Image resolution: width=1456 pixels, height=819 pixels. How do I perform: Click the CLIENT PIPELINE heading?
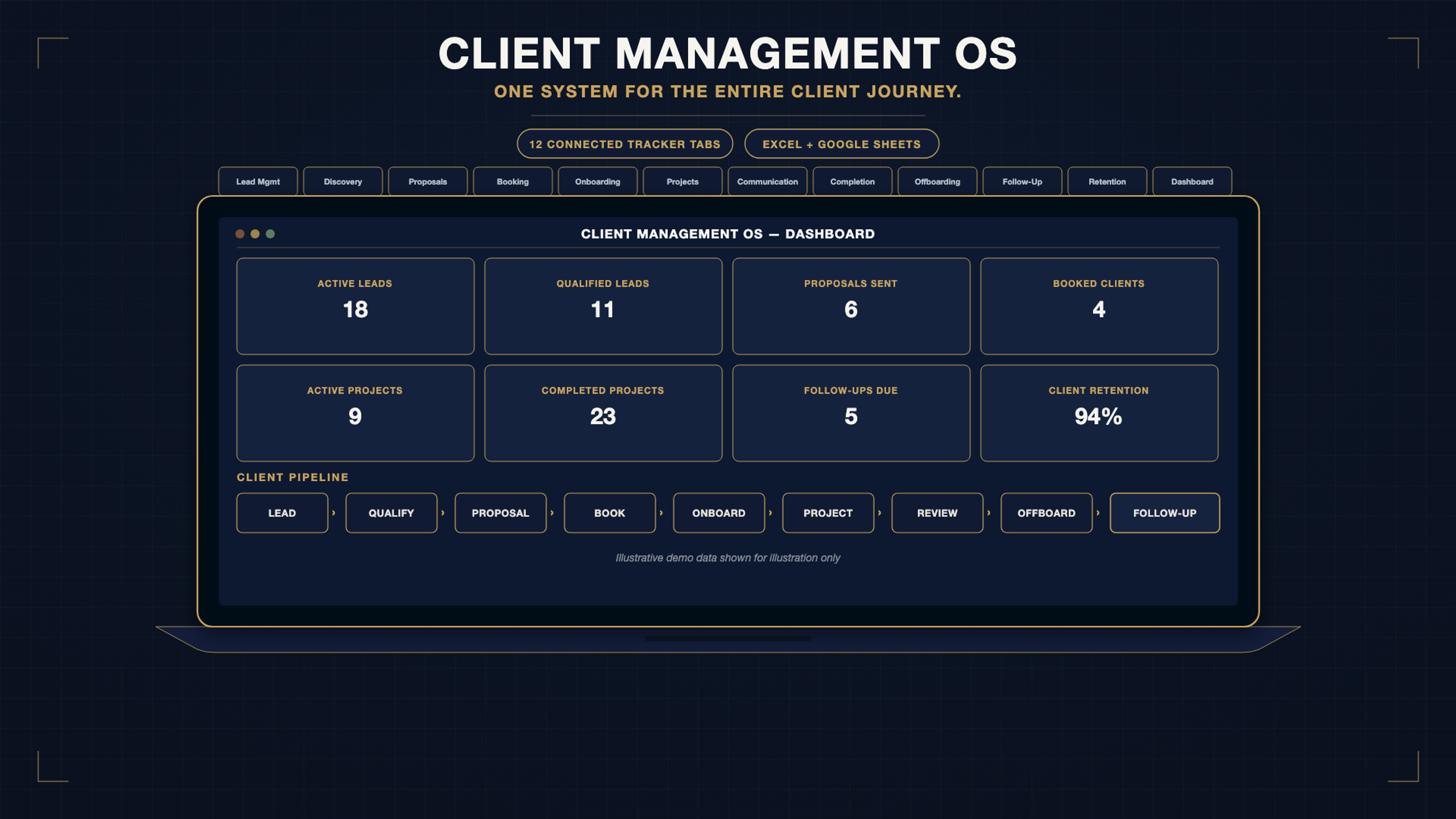(x=292, y=477)
